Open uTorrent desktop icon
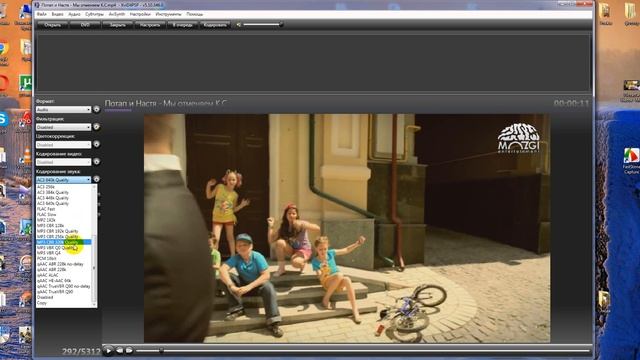This screenshot has height=360, width=640. pyautogui.click(x=26, y=84)
